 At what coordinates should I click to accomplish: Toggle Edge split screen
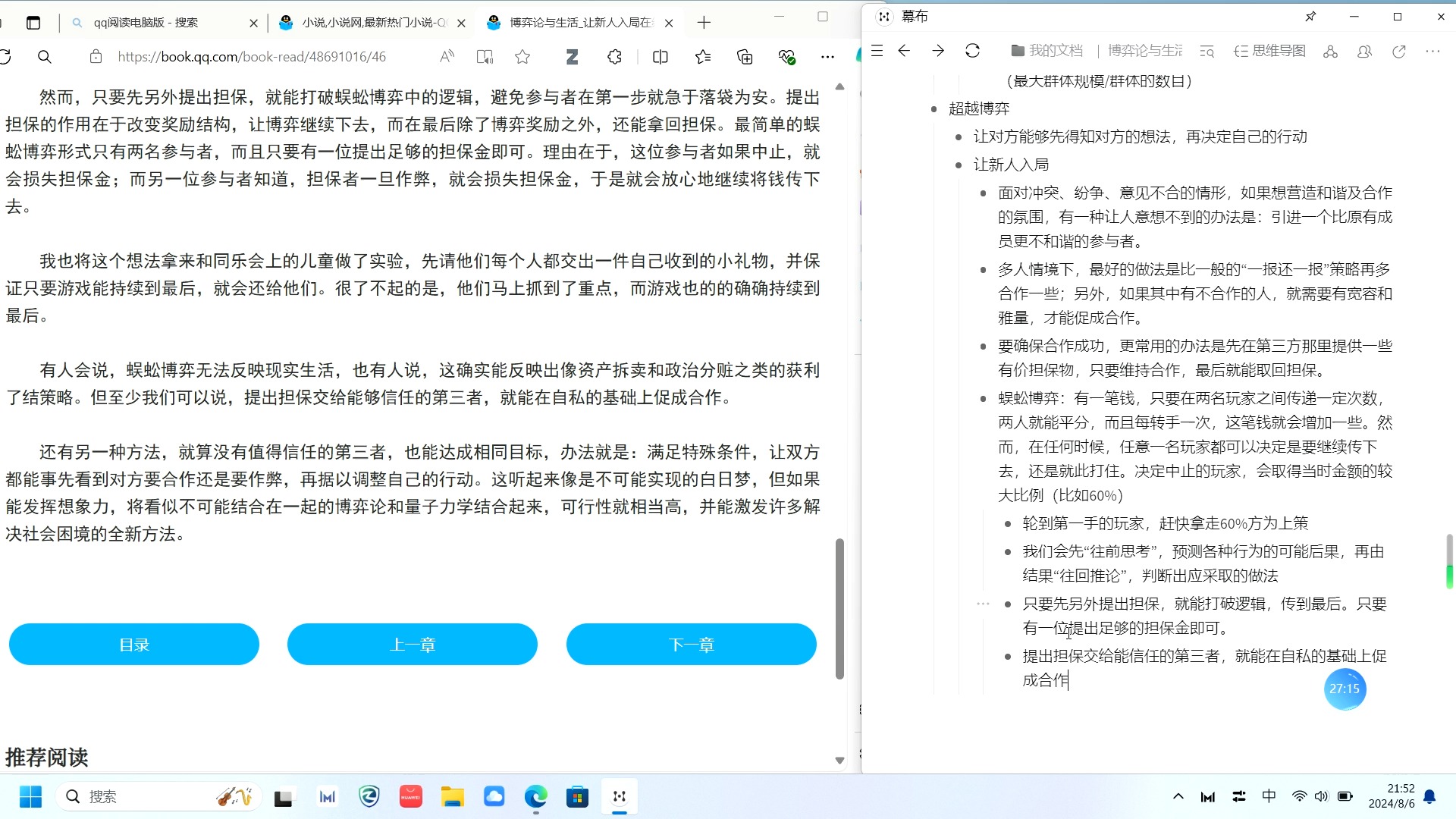click(x=661, y=57)
